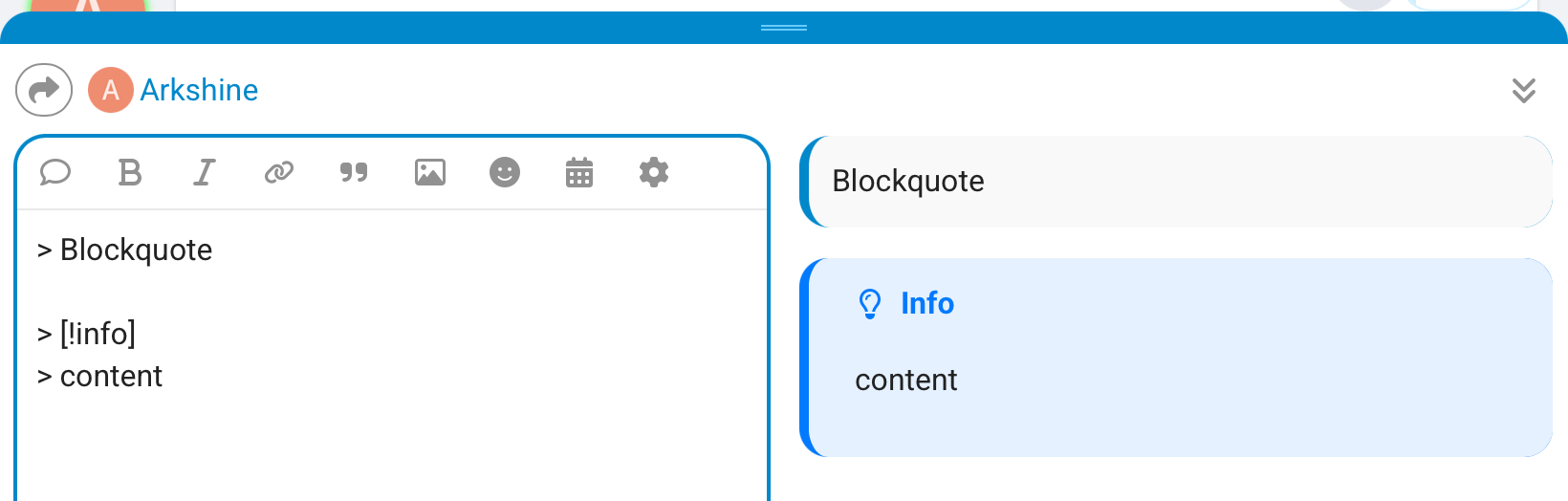Open the image upload tool

(430, 173)
